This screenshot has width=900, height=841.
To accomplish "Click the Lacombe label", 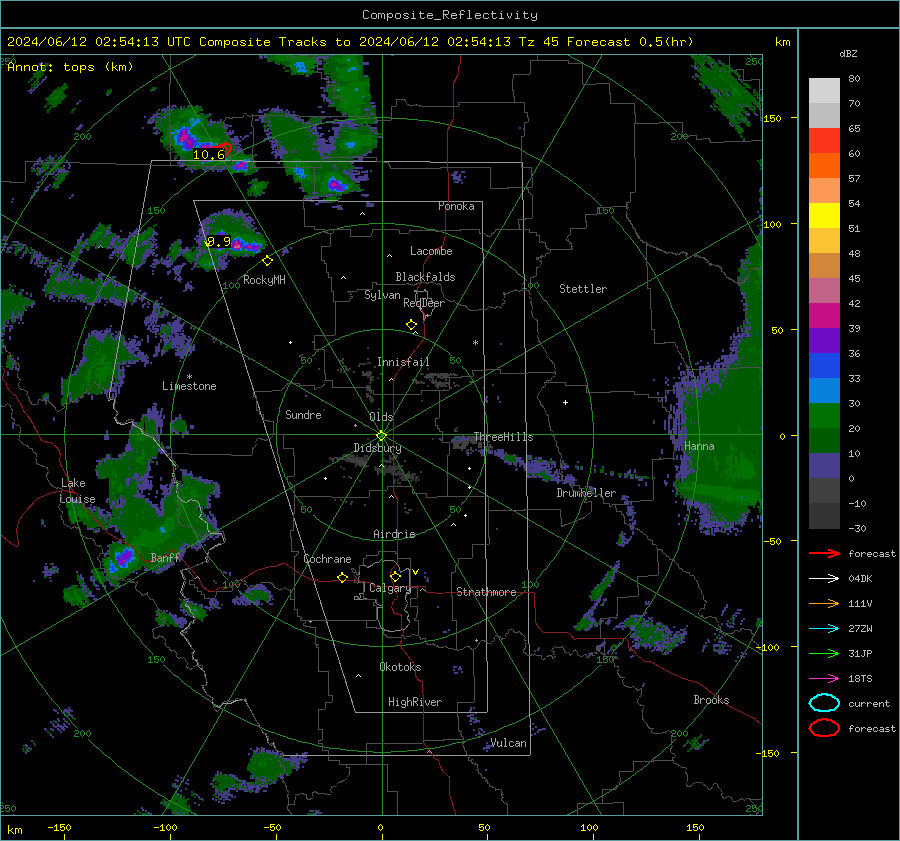I will pos(431,251).
